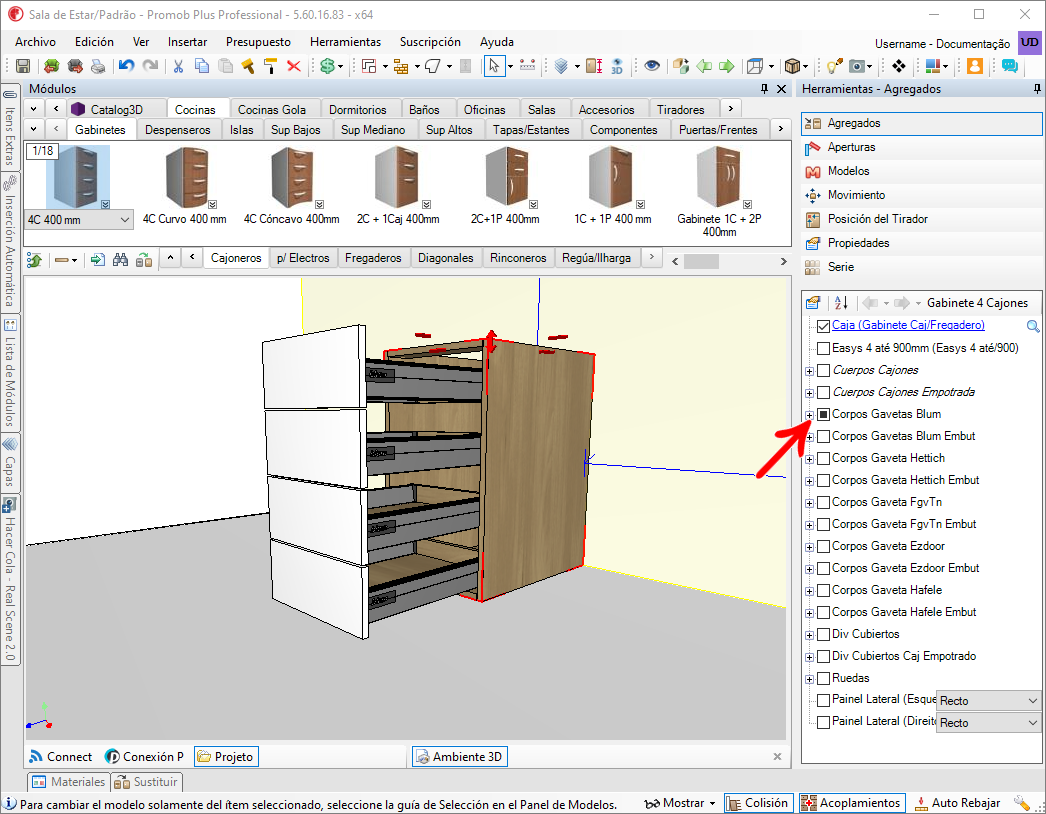Open the Capas side panel tab
The height and width of the screenshot is (814, 1046).
click(10, 464)
